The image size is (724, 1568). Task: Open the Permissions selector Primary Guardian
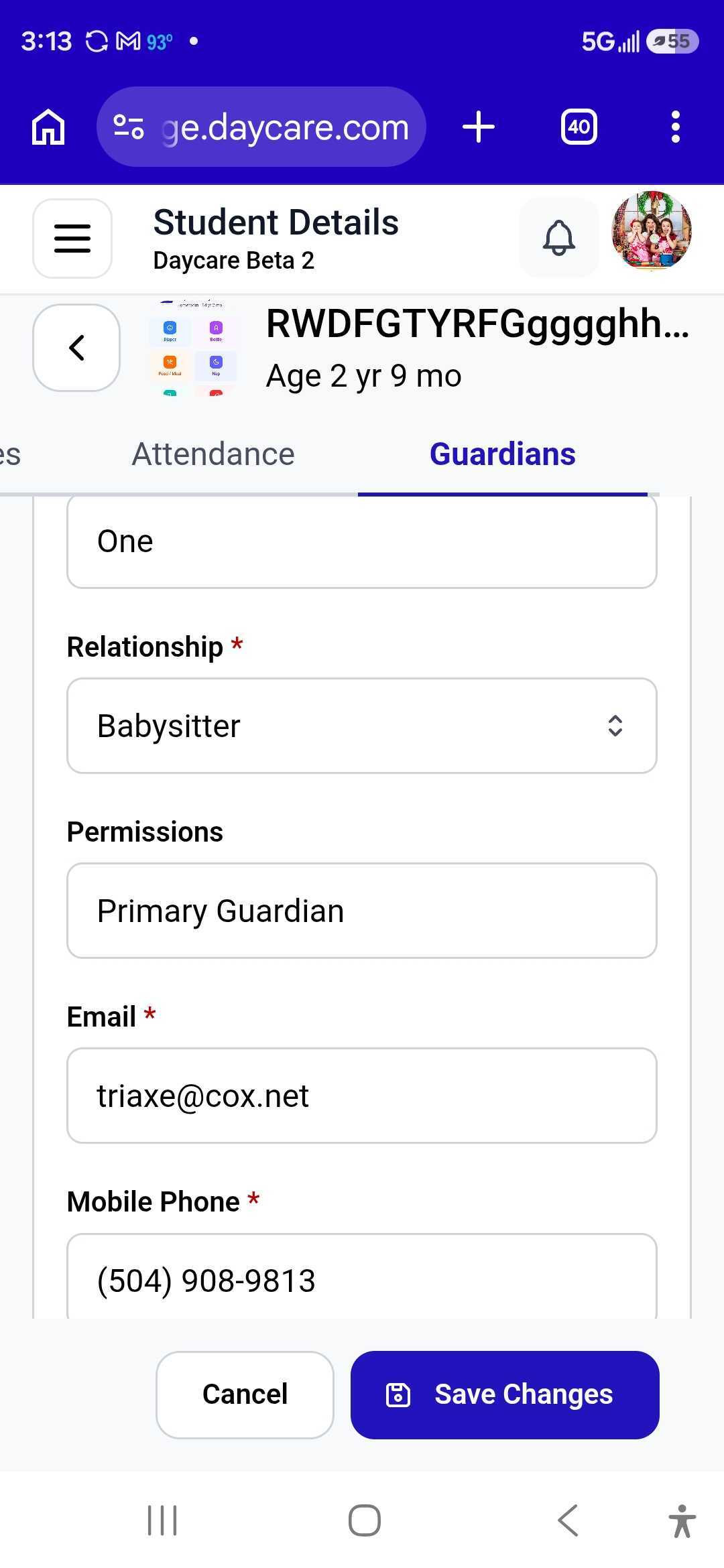(x=362, y=911)
